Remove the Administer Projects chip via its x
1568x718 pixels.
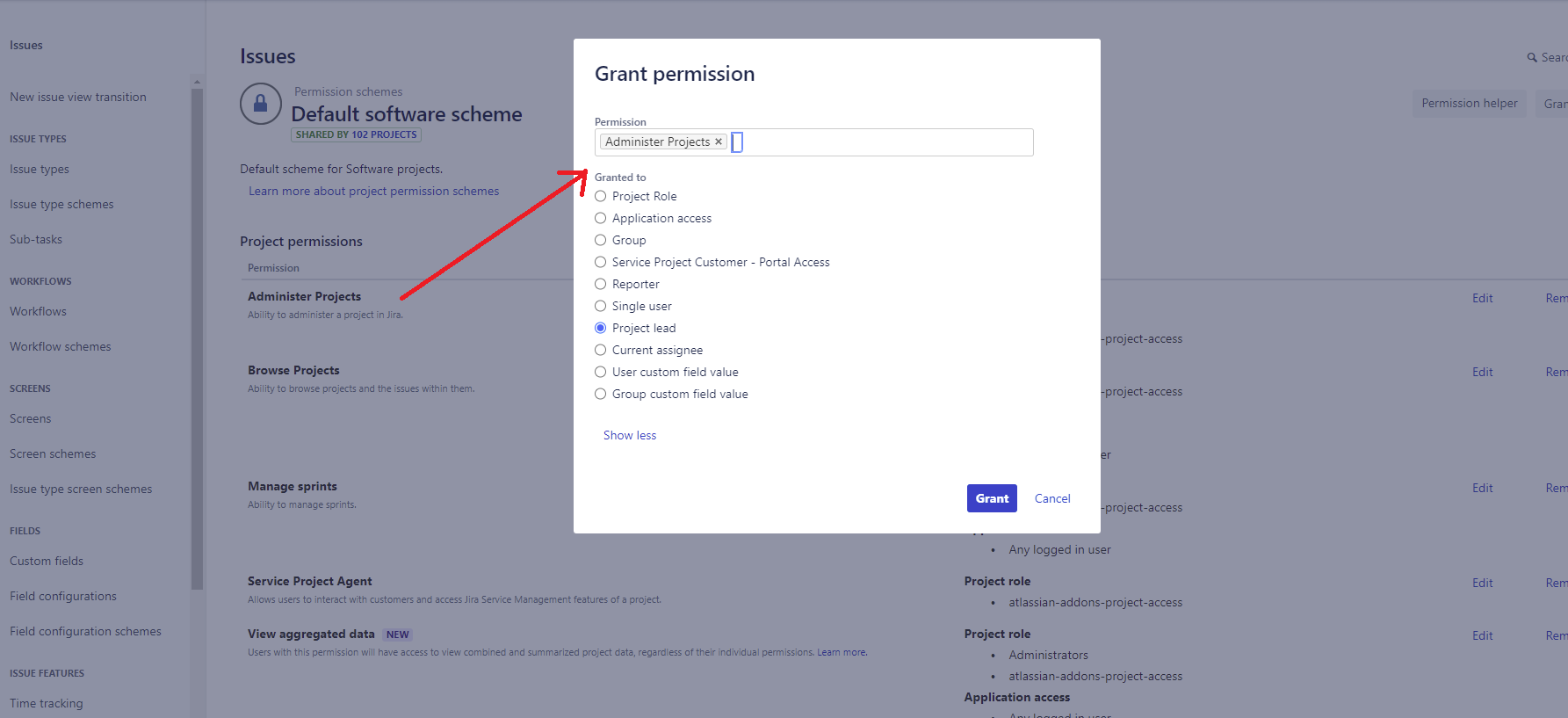(x=719, y=141)
